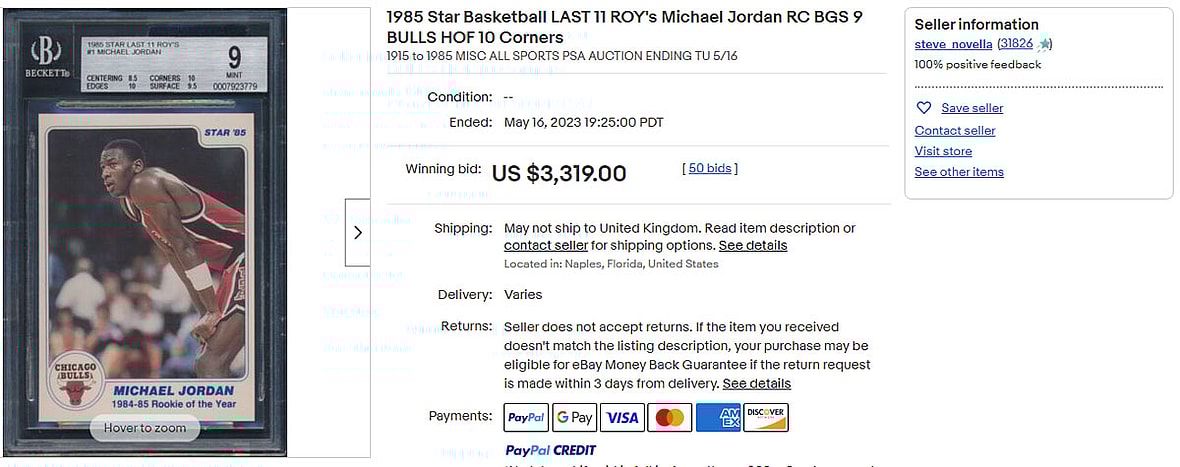Viewport: 1180px width, 467px height.
Task: Click the Google Pay payment icon
Action: [x=574, y=417]
